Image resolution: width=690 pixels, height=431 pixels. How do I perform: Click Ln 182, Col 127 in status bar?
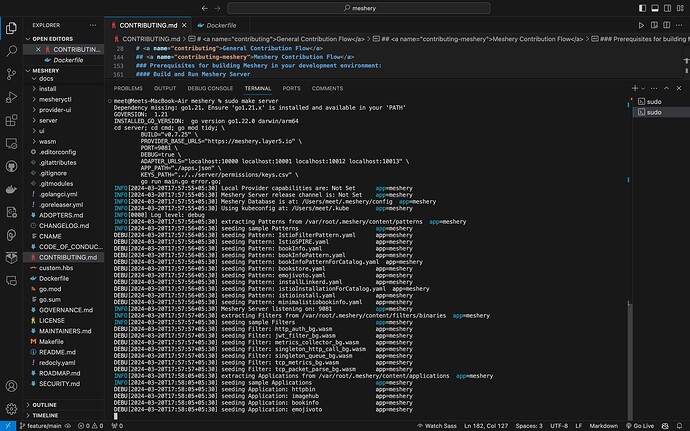(x=486, y=426)
